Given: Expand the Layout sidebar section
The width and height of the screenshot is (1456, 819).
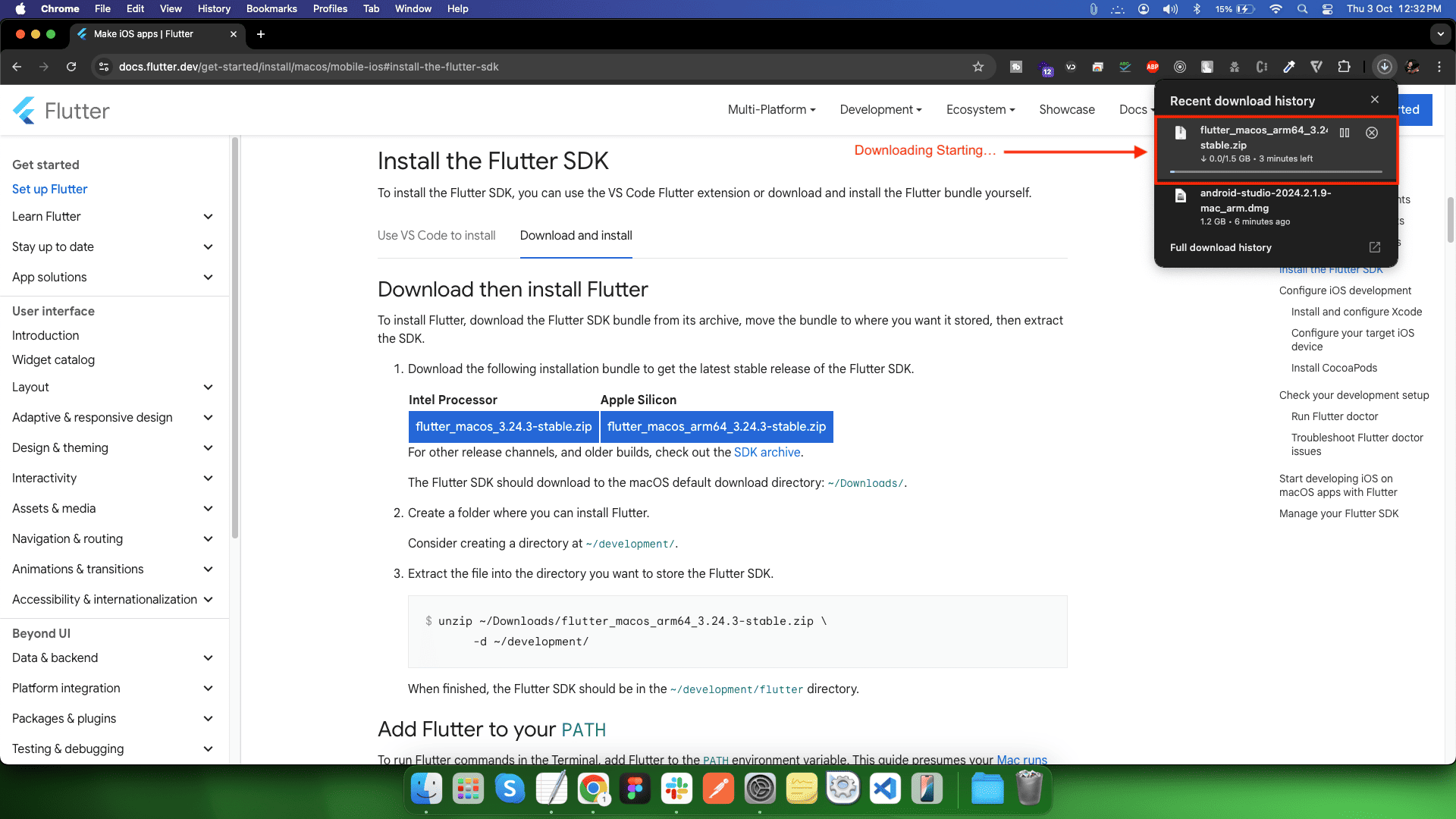Looking at the screenshot, I should click(x=208, y=388).
